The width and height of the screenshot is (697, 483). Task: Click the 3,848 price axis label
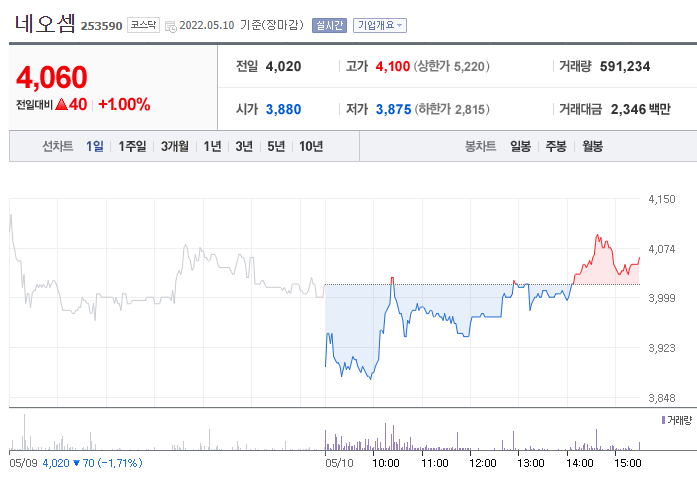661,398
